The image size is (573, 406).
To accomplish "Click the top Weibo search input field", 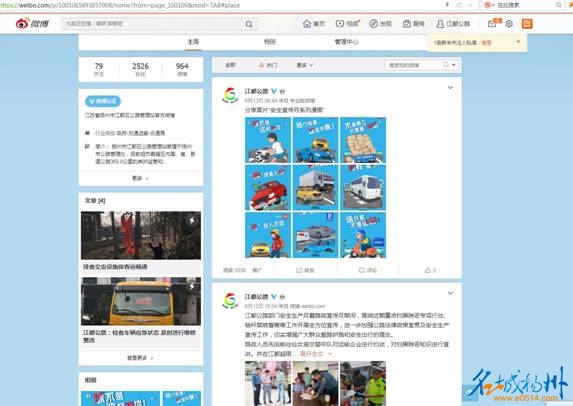I will point(153,24).
